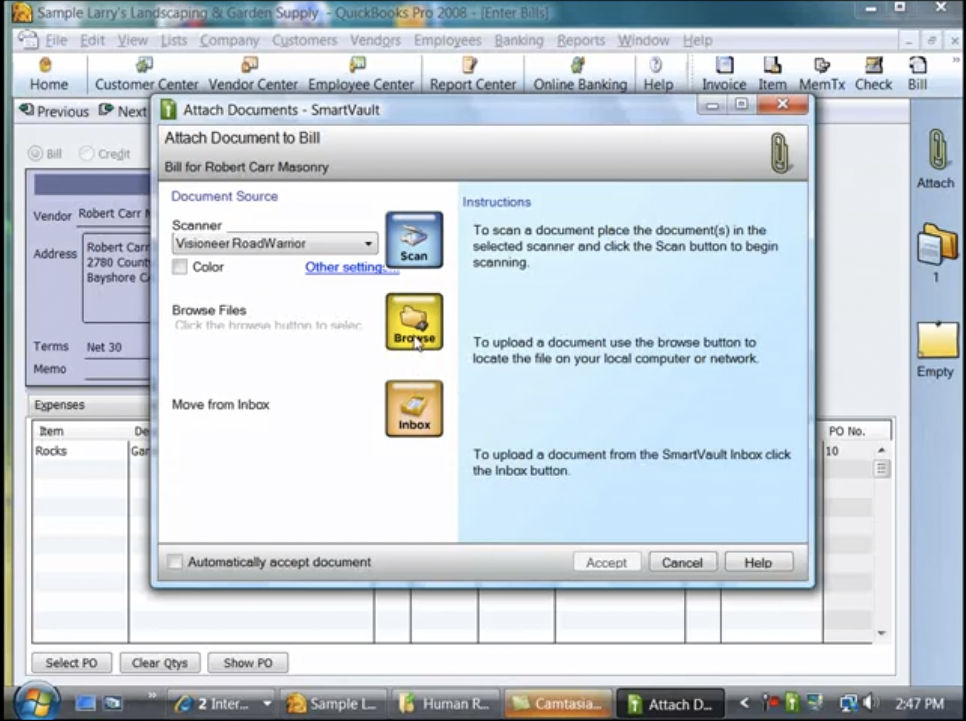Screen dimensions: 966x721
Task: Click the Empty note icon in sidebar
Action: pos(936,342)
